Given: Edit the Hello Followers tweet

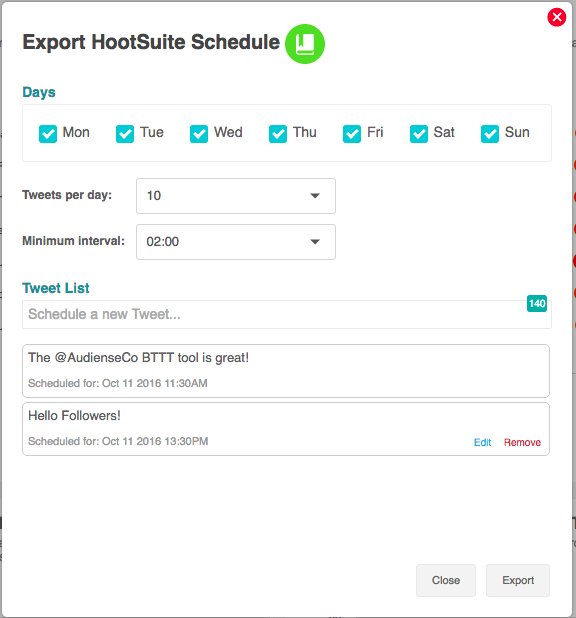Looking at the screenshot, I should point(482,442).
